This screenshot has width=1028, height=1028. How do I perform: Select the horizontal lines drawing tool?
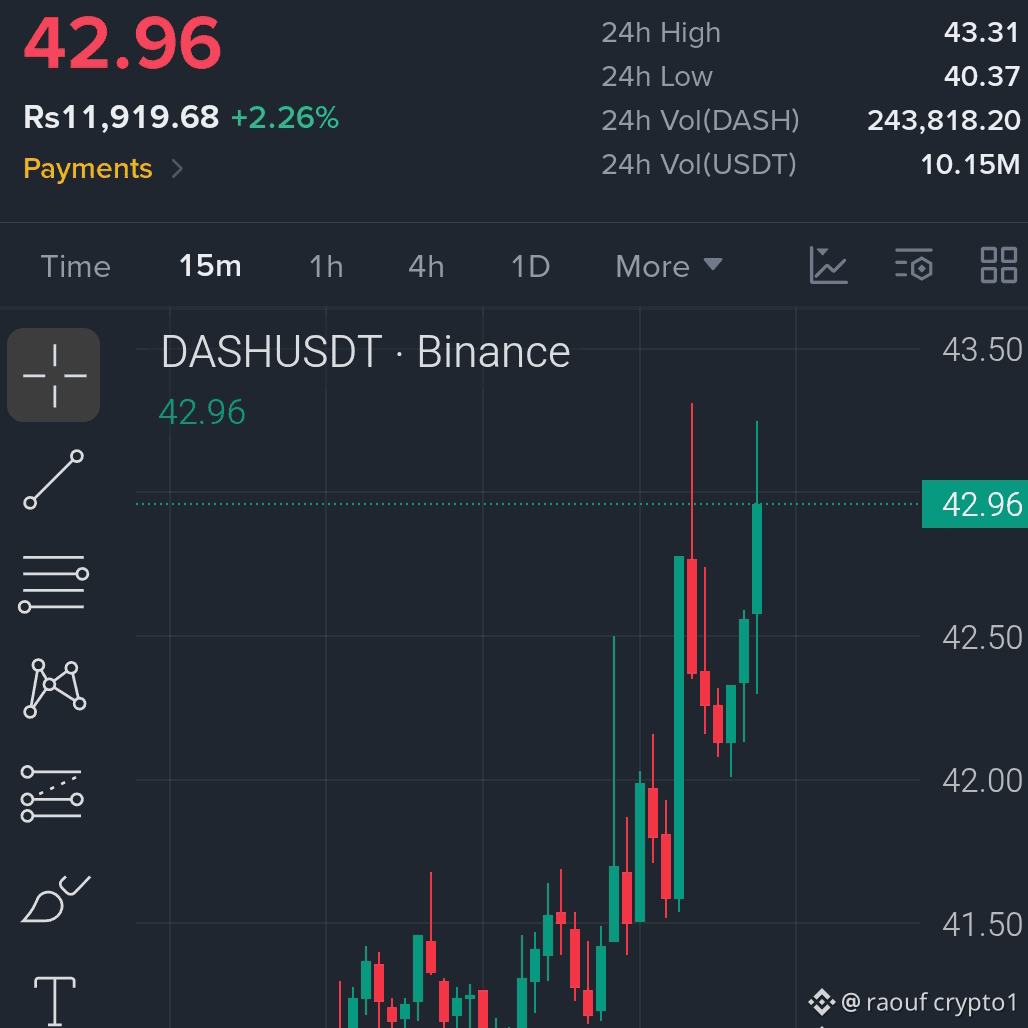coord(53,583)
